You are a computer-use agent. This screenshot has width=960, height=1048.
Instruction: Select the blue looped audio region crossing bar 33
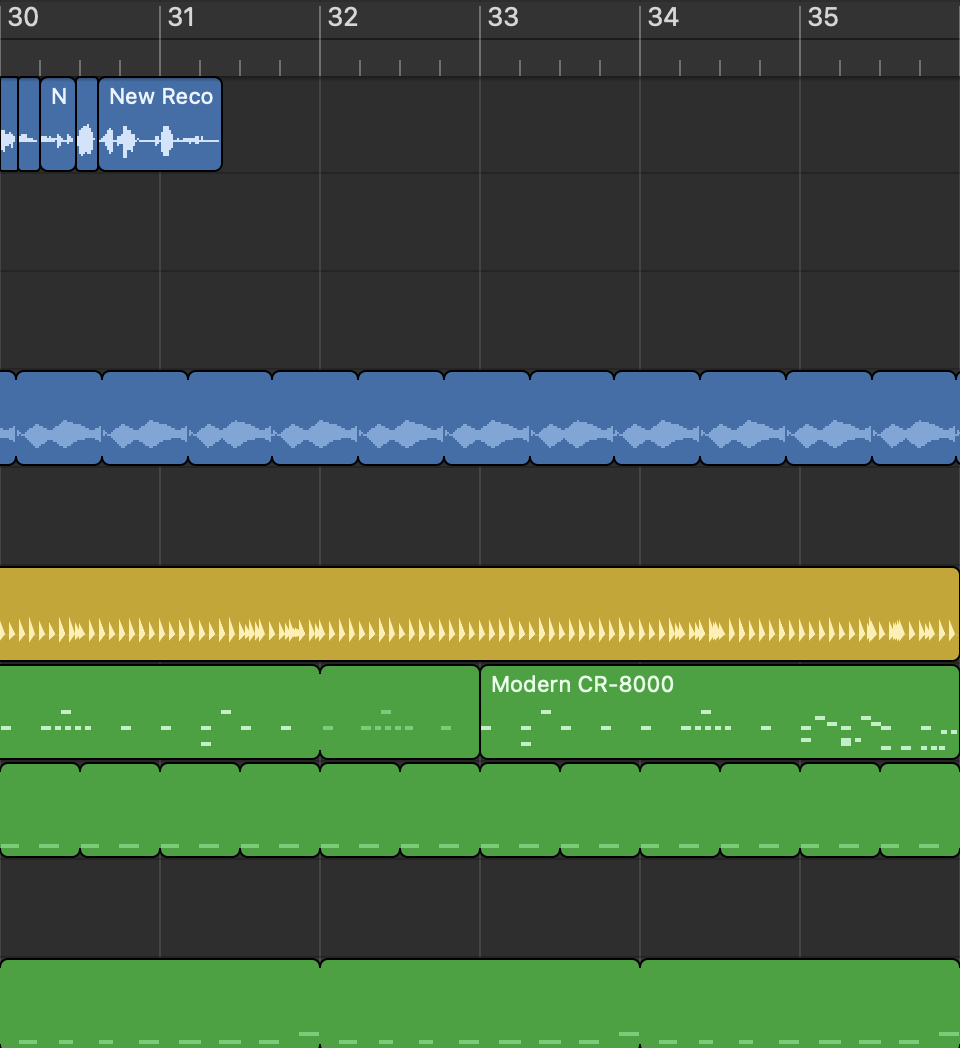[487, 418]
